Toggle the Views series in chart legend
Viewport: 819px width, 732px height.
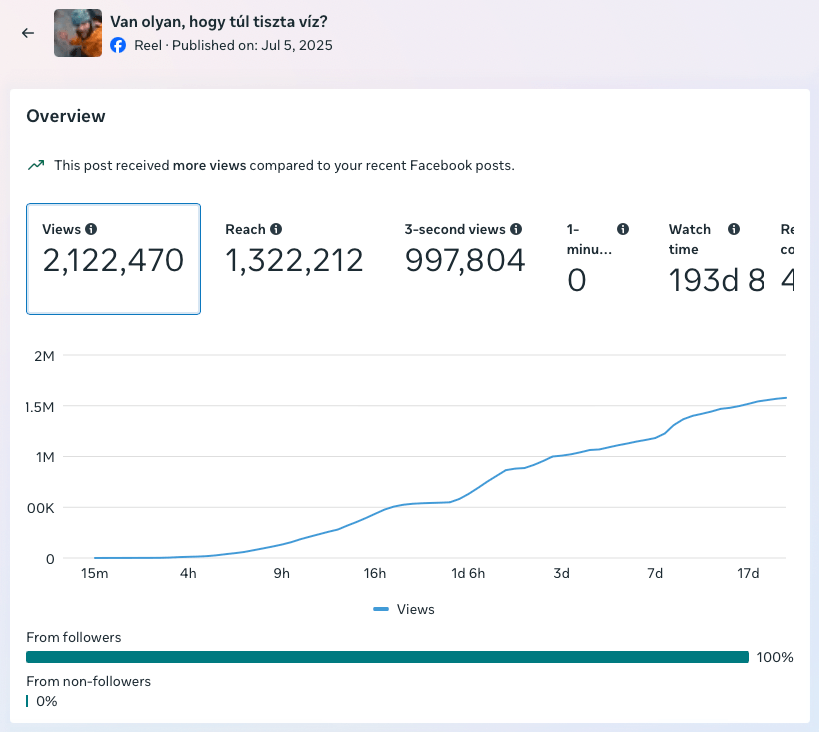tap(404, 609)
